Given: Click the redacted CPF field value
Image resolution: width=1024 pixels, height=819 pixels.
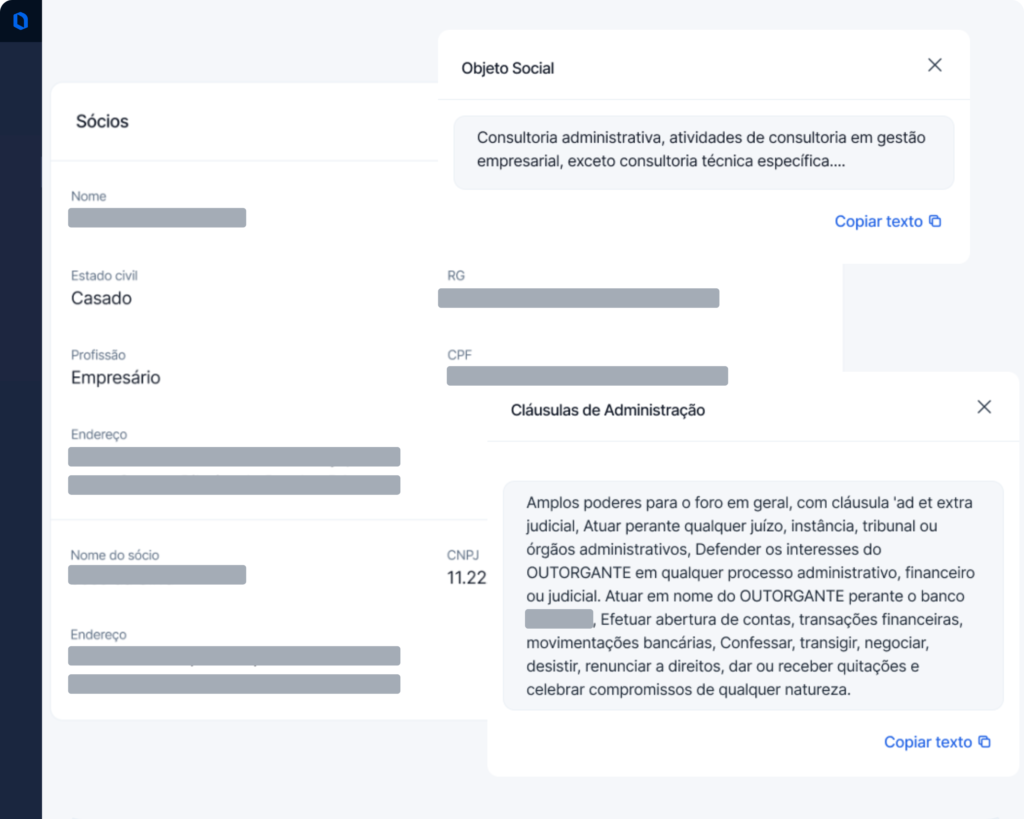Looking at the screenshot, I should pyautogui.click(x=587, y=376).
